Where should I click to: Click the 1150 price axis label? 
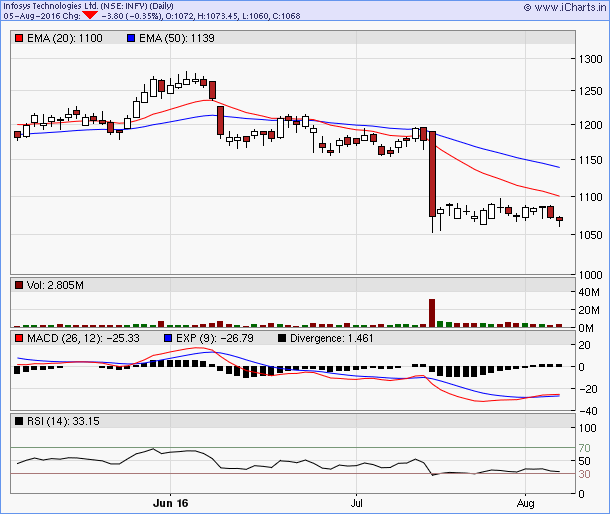click(x=590, y=160)
